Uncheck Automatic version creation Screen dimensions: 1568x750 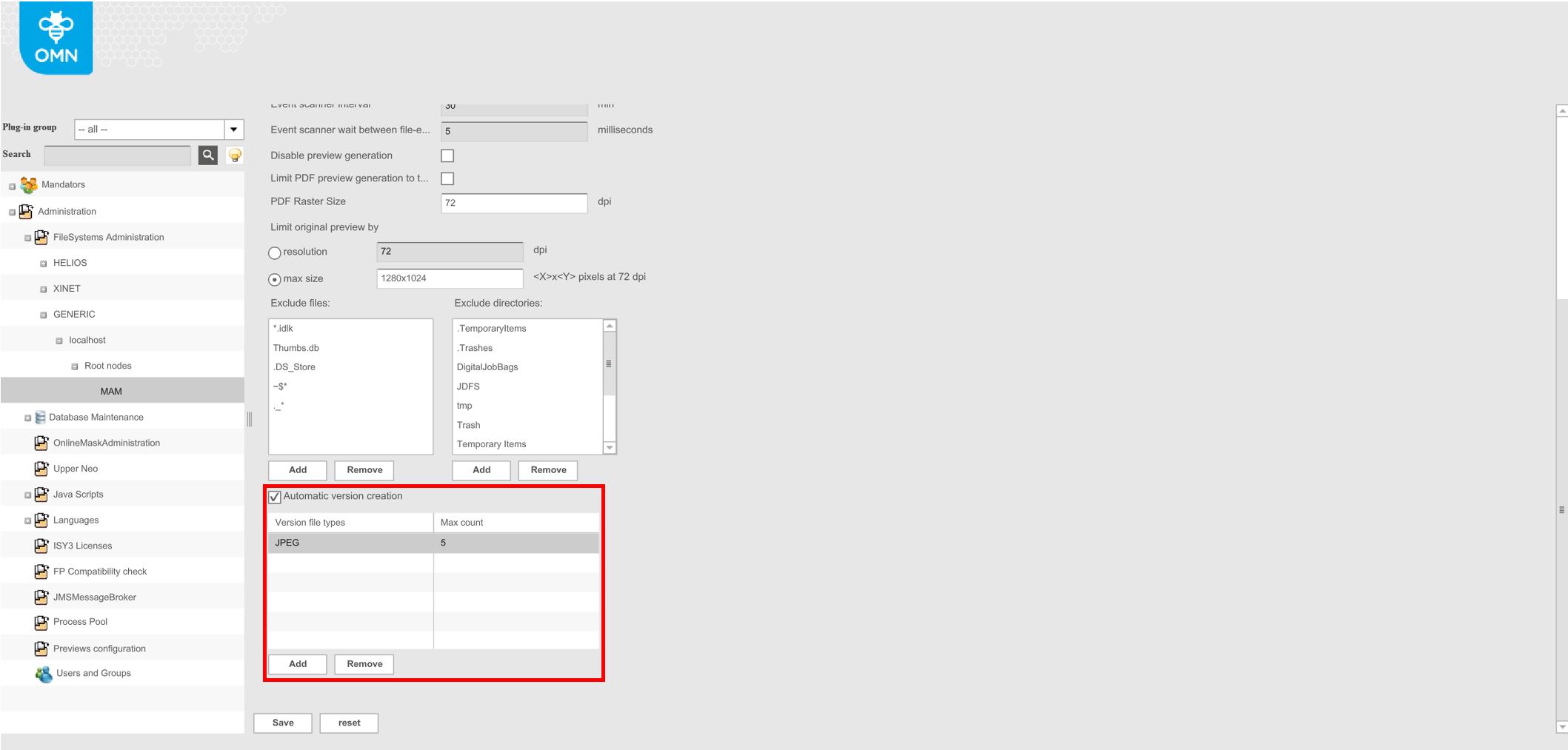276,497
